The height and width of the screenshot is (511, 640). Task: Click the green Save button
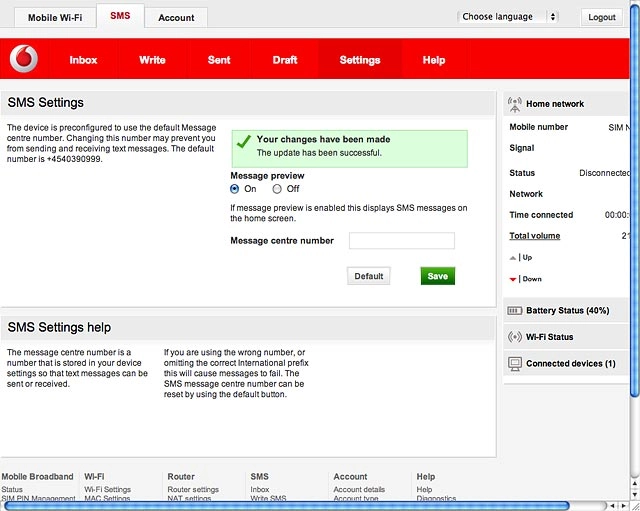(438, 276)
